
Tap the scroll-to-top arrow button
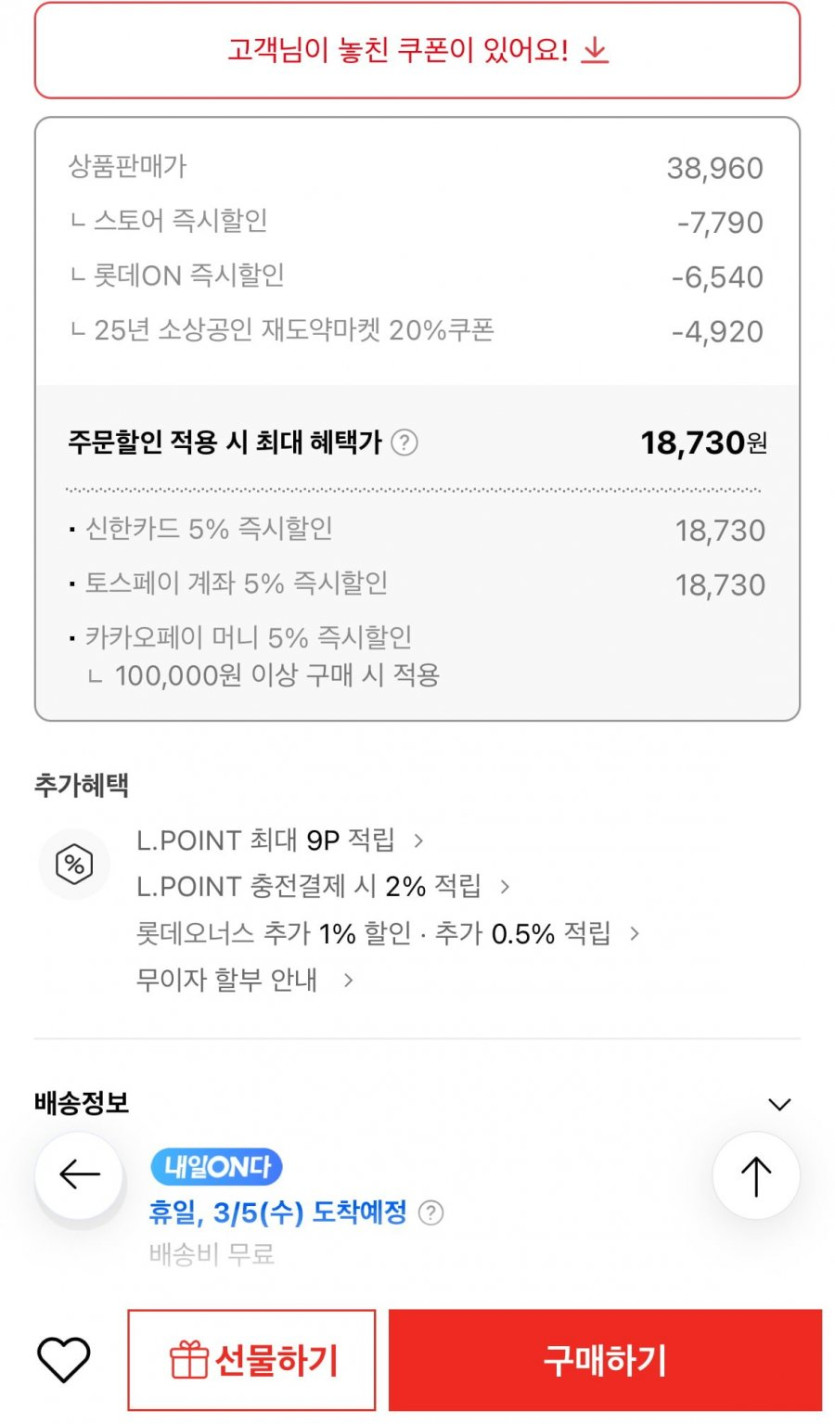pos(755,1176)
